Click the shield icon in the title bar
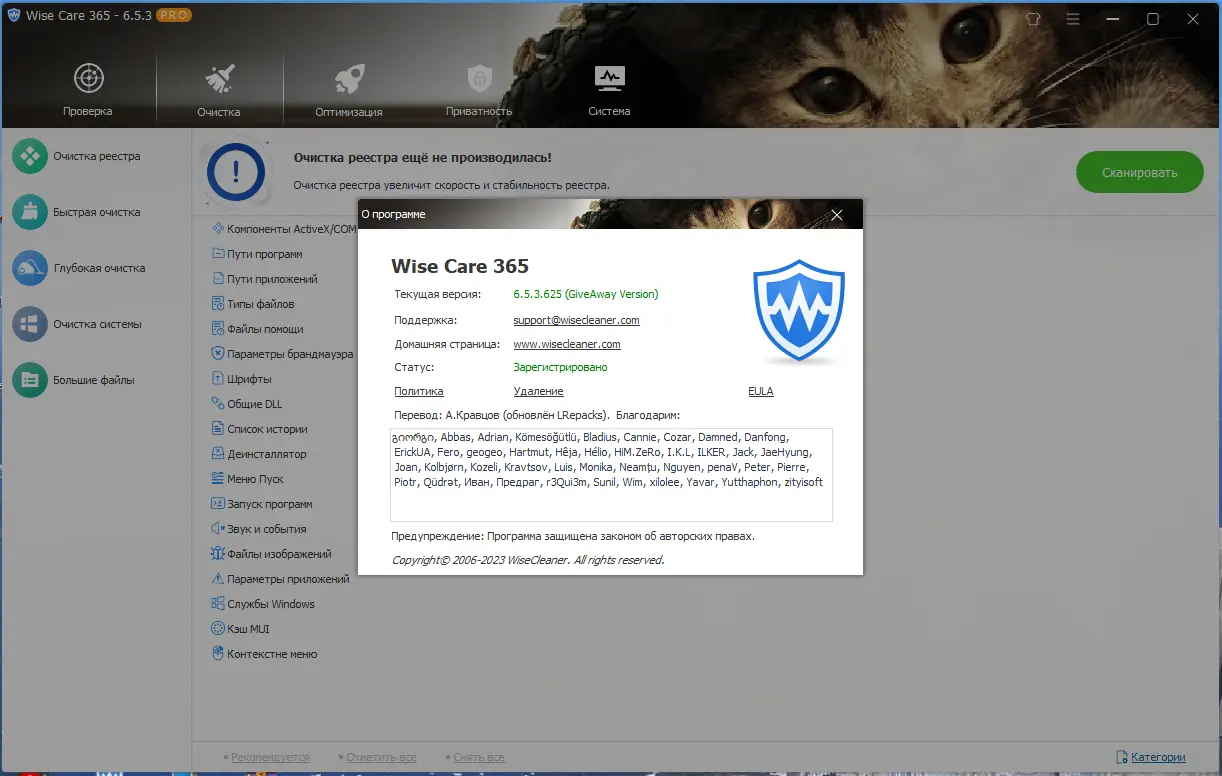Screen dimensions: 1222x776 coord(1032,18)
